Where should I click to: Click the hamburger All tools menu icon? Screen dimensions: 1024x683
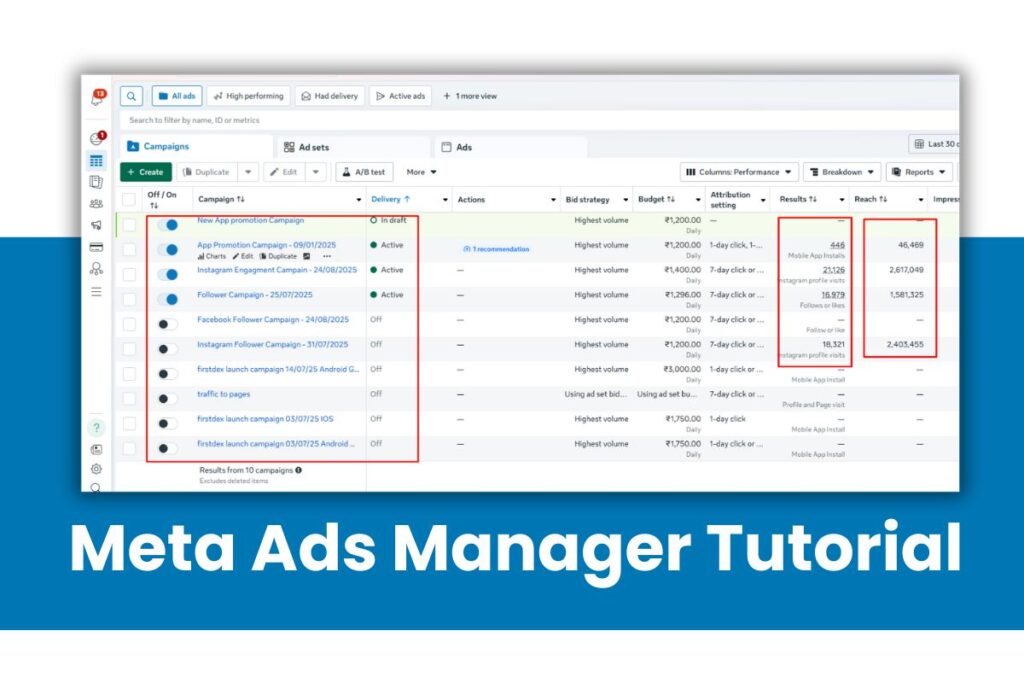pos(96,291)
